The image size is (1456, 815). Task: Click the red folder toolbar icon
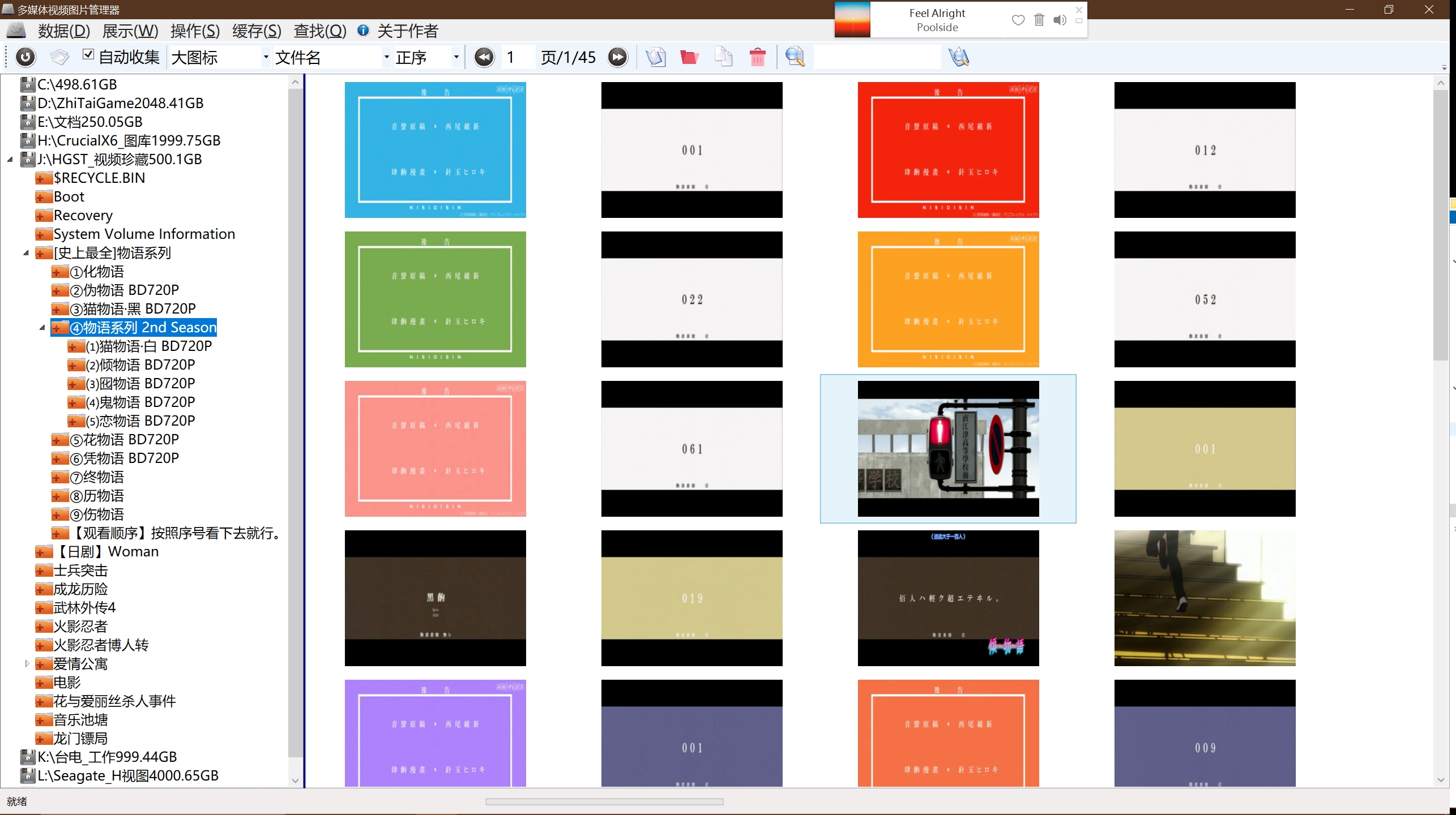[689, 57]
